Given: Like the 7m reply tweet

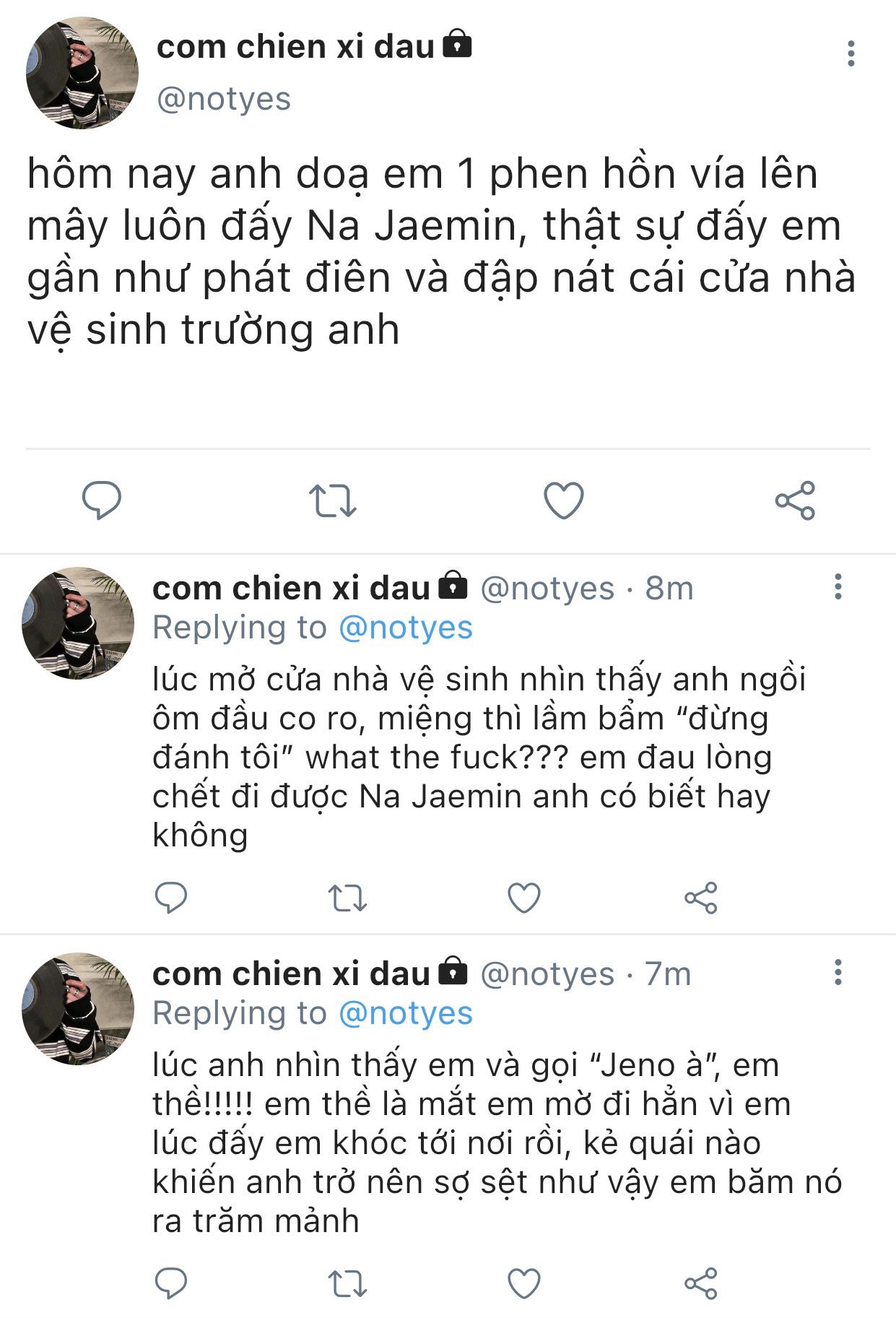Looking at the screenshot, I should 524,1283.
